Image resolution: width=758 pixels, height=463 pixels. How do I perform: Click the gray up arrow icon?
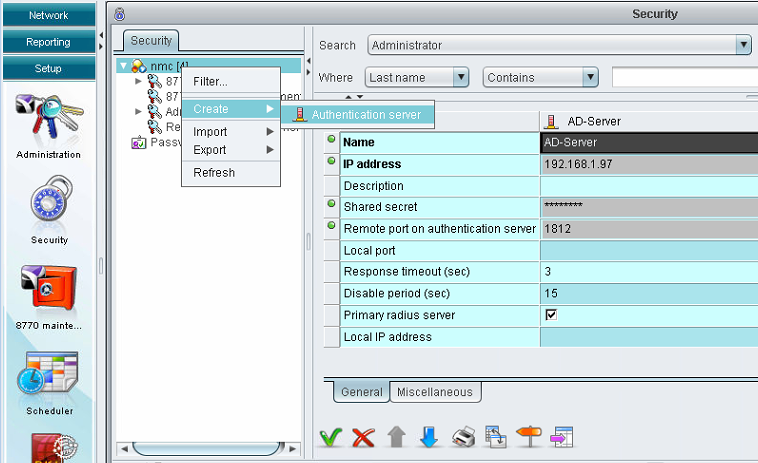[396, 437]
